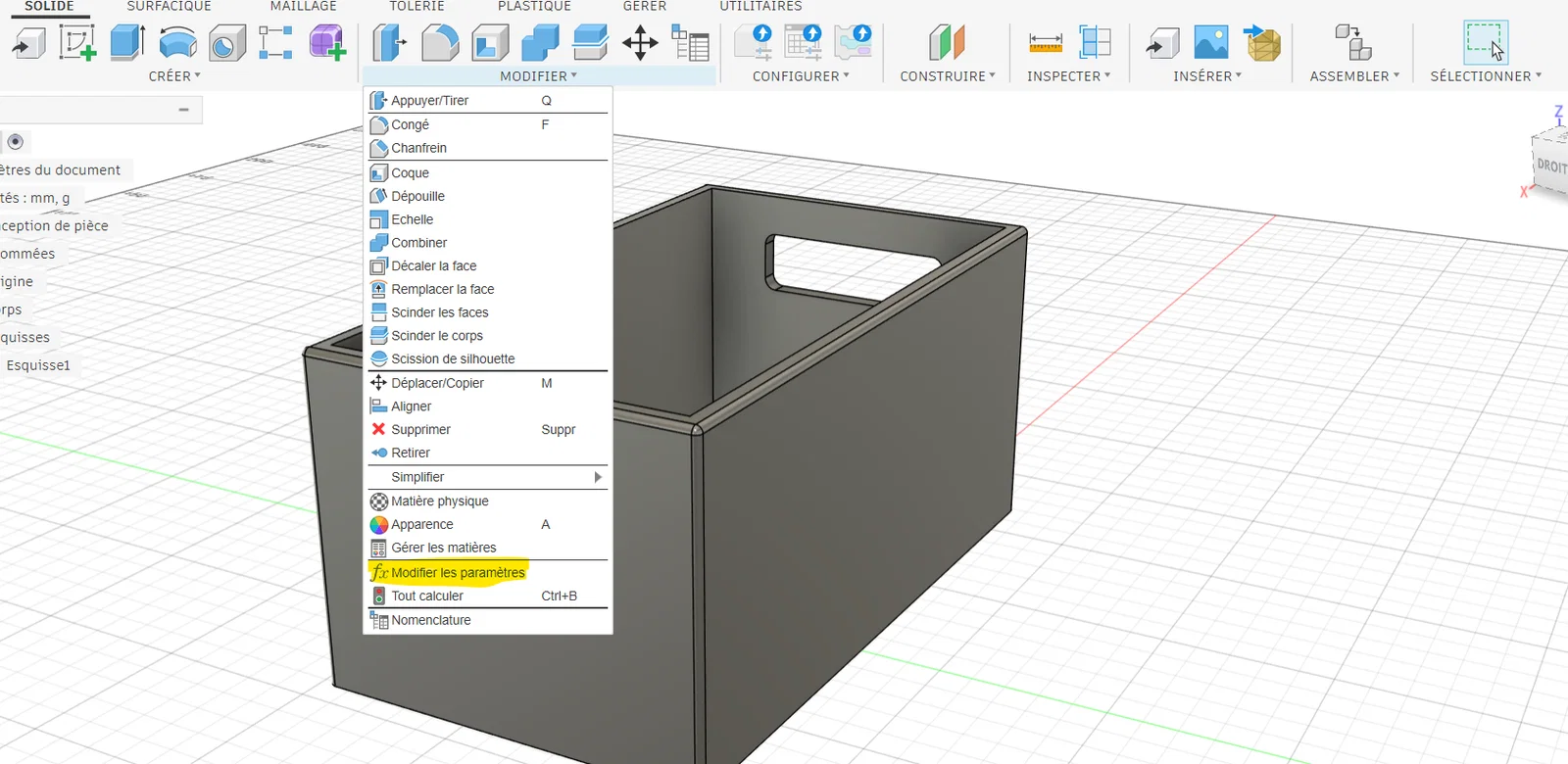
Task: Close the MODIFIER dropdown
Action: pos(538,76)
